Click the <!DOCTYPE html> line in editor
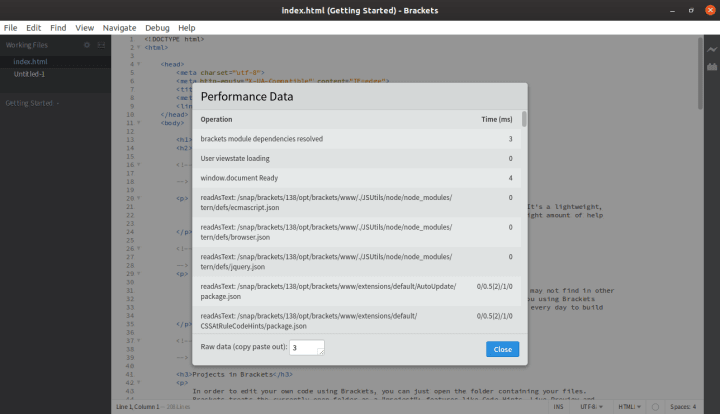 [x=174, y=39]
